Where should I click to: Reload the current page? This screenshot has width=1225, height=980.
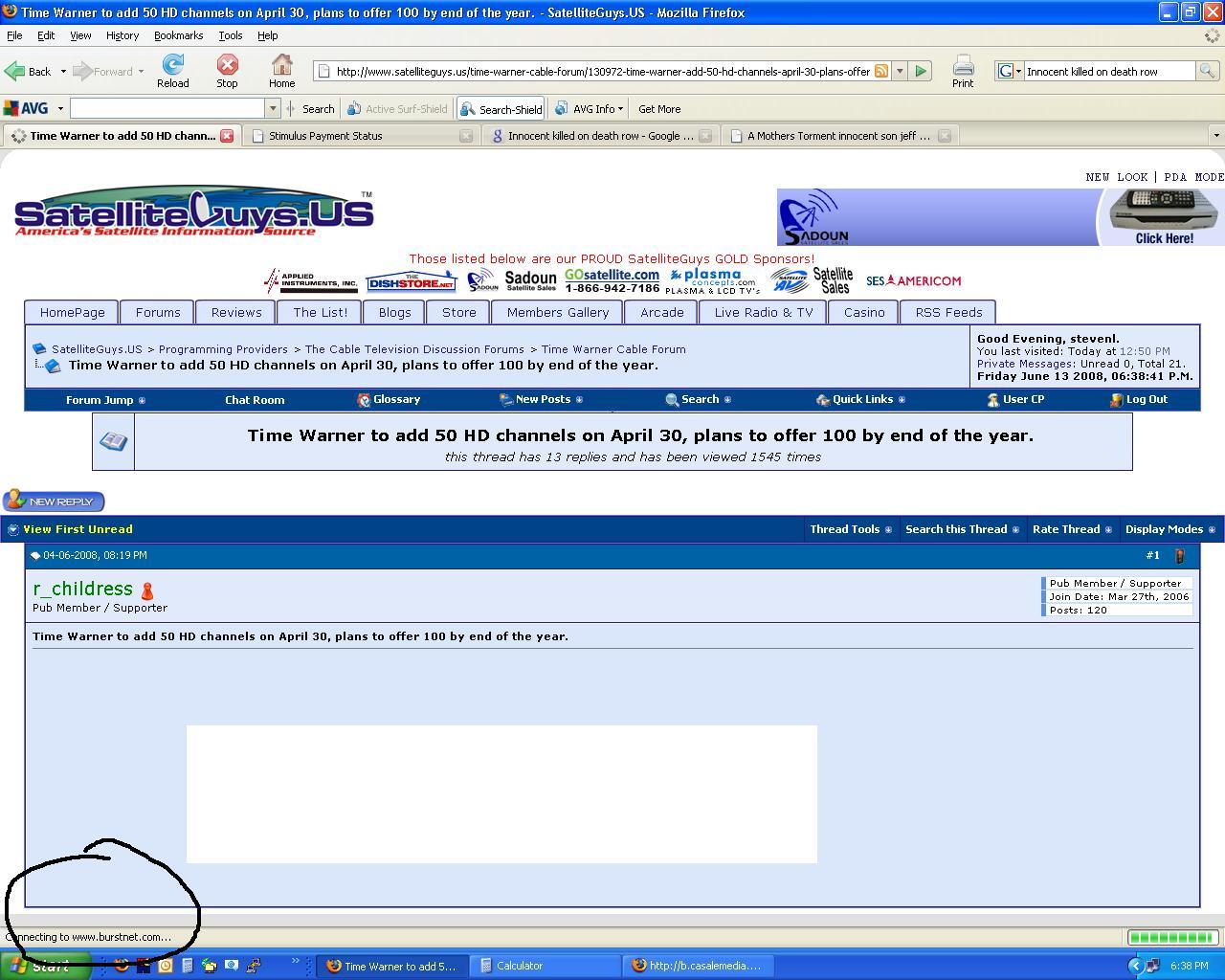pyautogui.click(x=173, y=71)
